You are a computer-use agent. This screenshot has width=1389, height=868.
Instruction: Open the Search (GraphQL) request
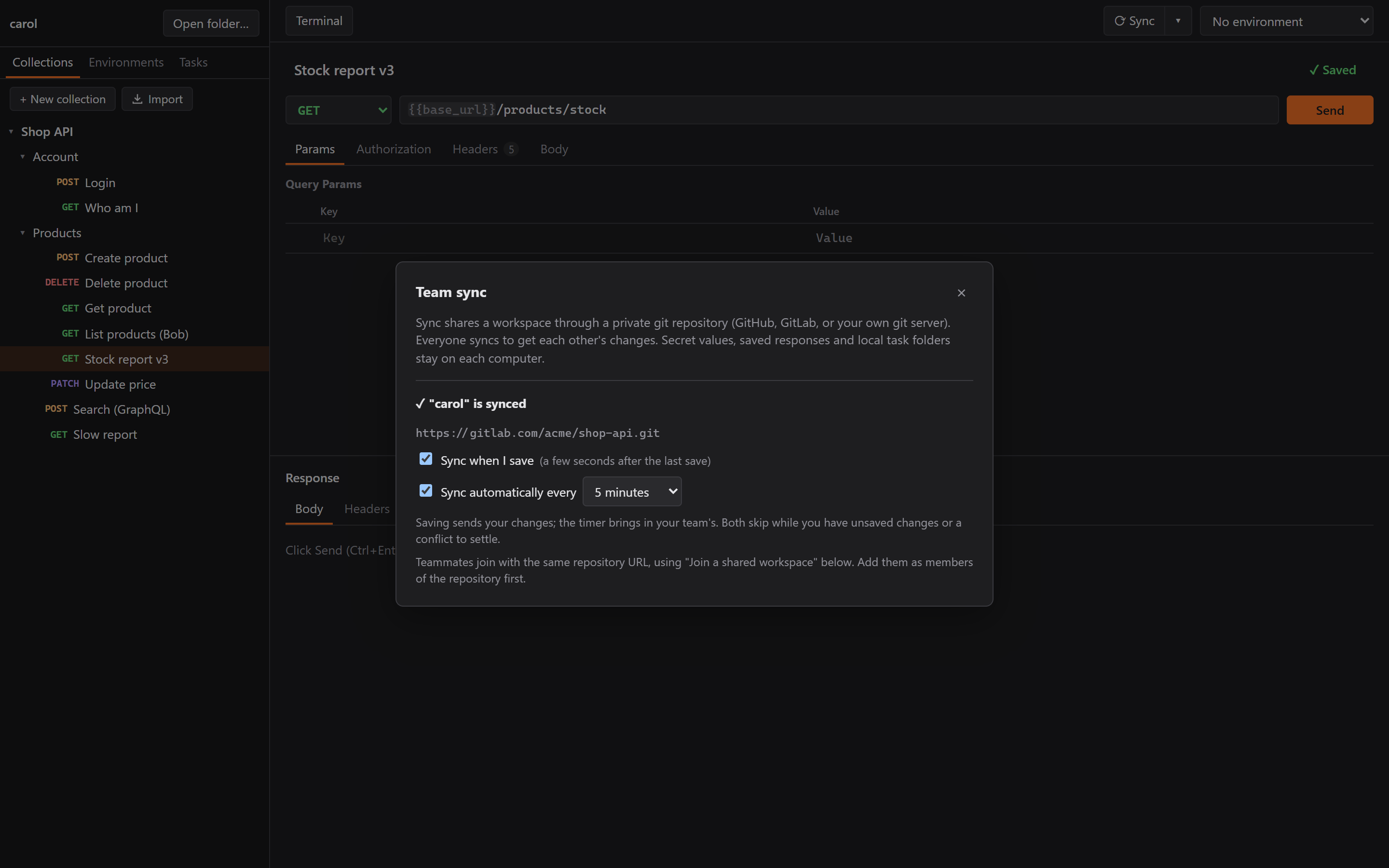coord(134,409)
